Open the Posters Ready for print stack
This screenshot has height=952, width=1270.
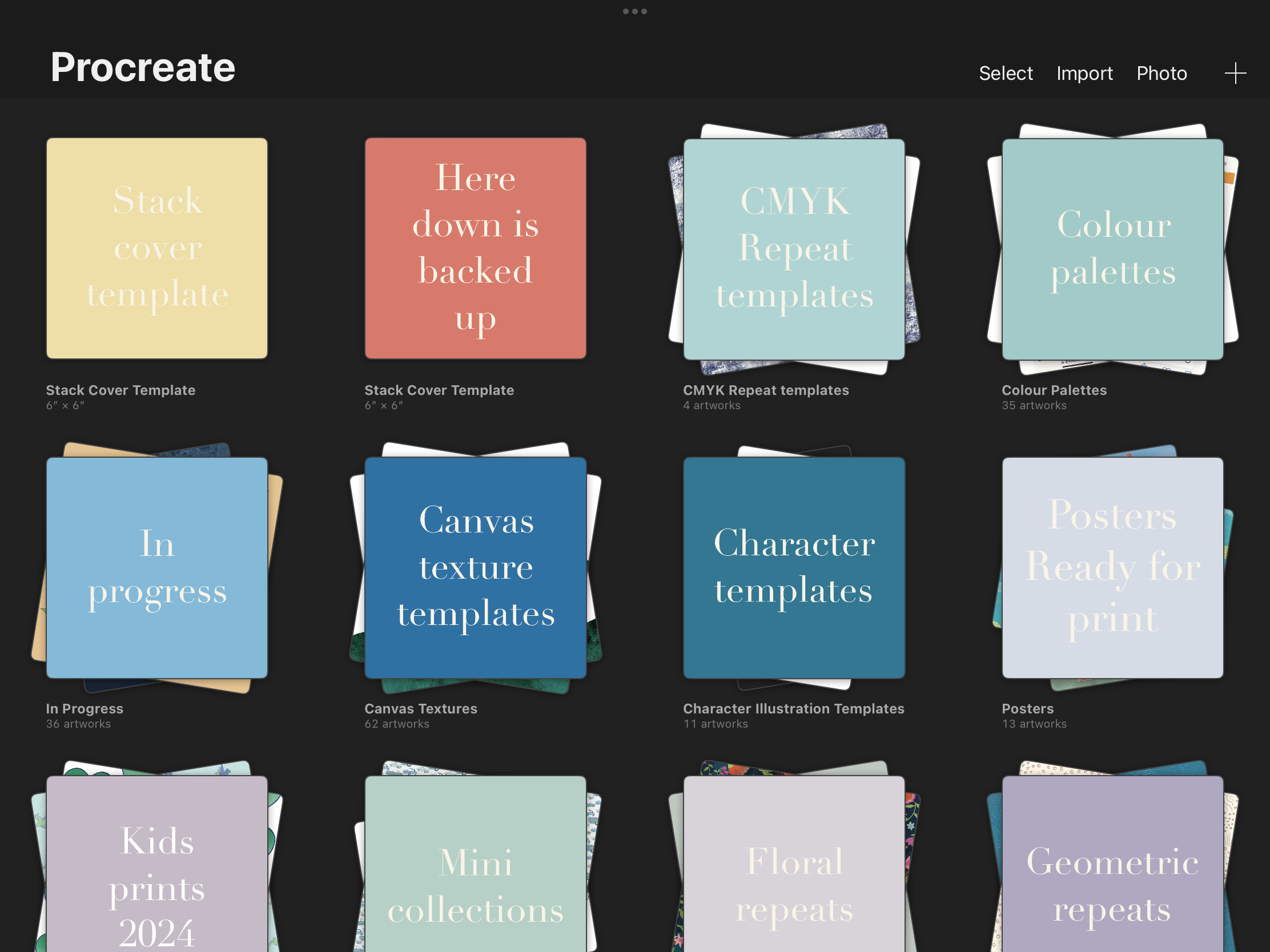(1113, 567)
